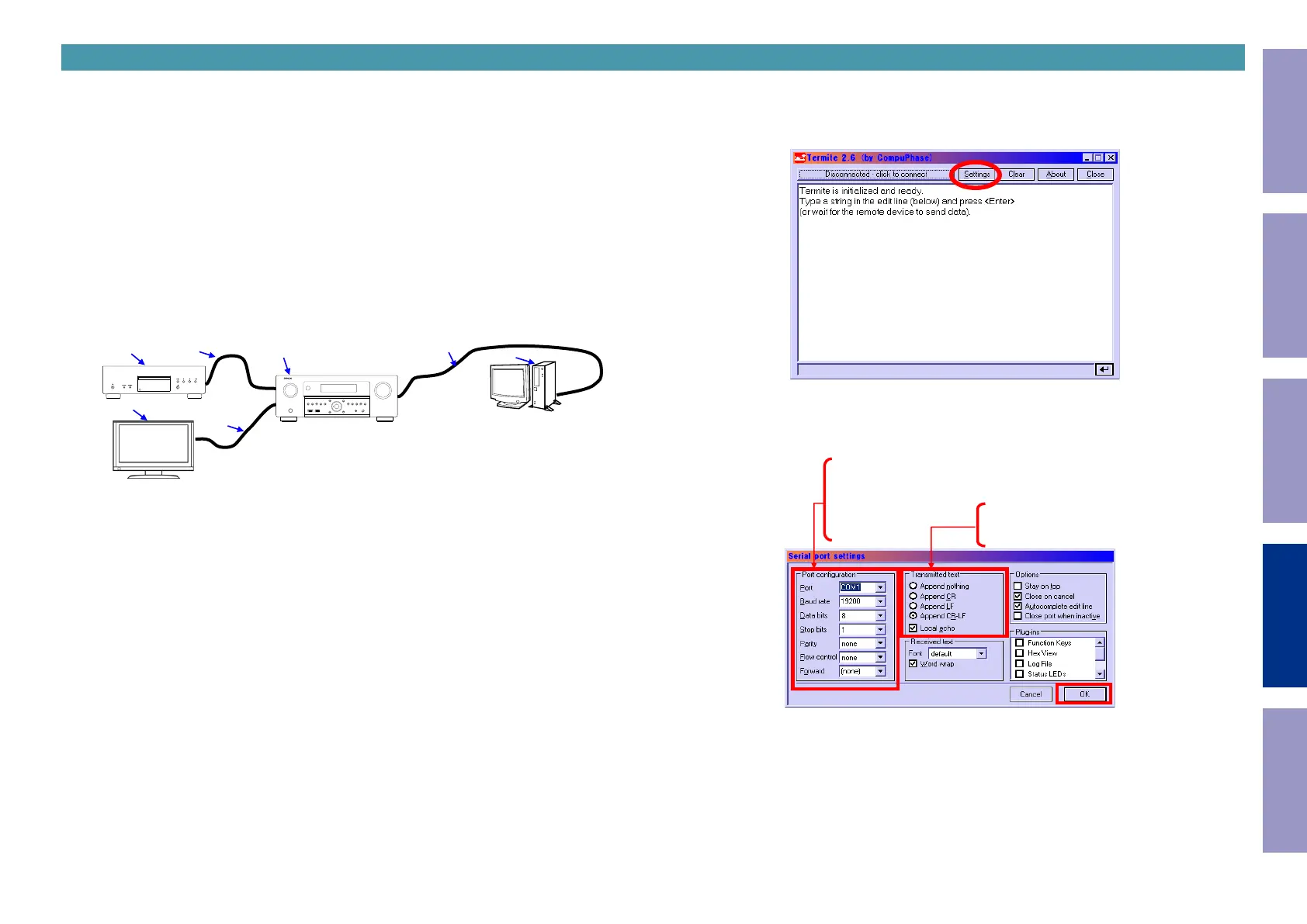Open the Baud rate dropdown showing 19200
Image resolution: width=1307 pixels, height=924 pixels.
(862, 601)
